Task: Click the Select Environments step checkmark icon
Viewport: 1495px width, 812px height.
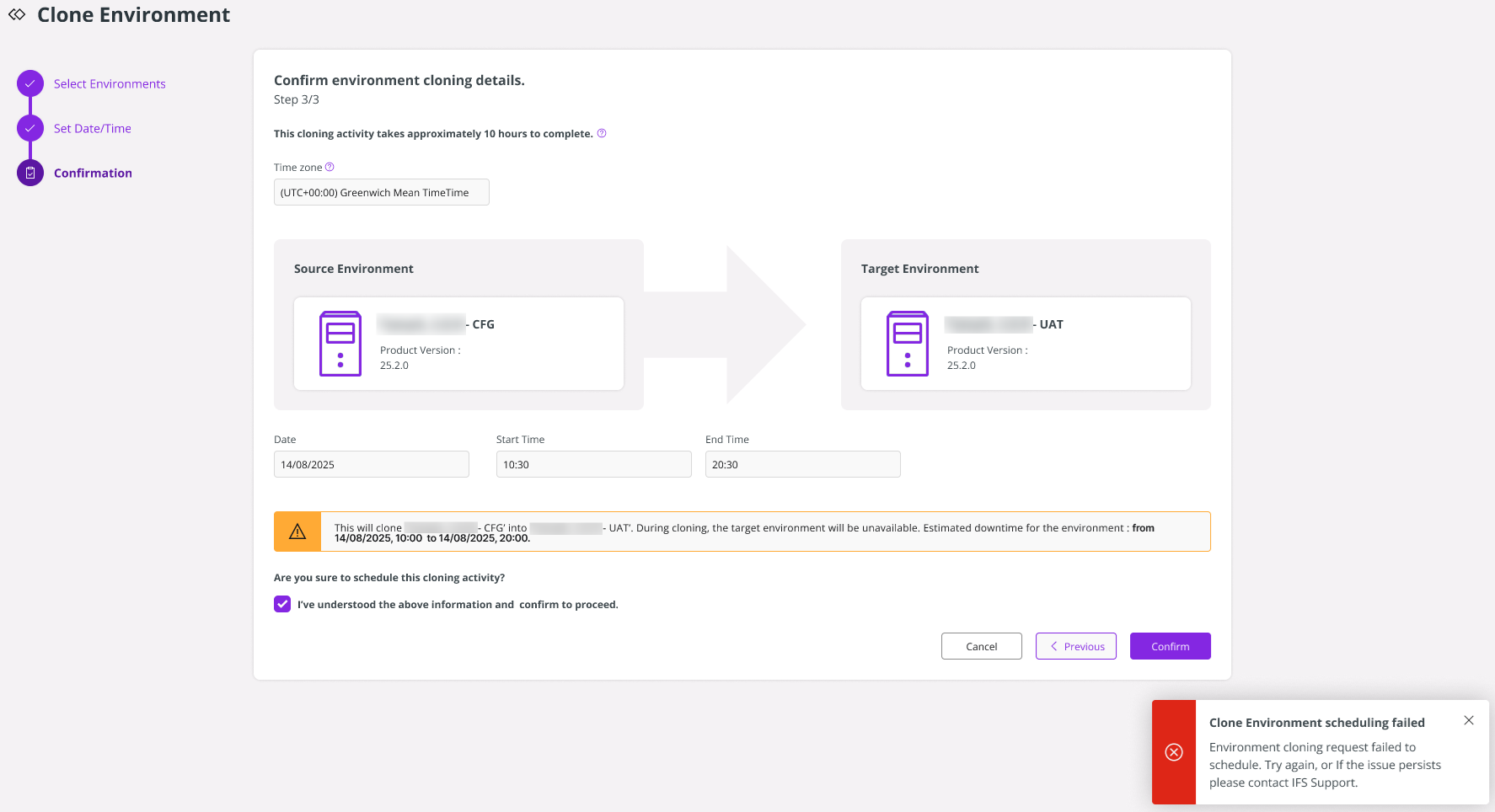Action: tap(30, 83)
